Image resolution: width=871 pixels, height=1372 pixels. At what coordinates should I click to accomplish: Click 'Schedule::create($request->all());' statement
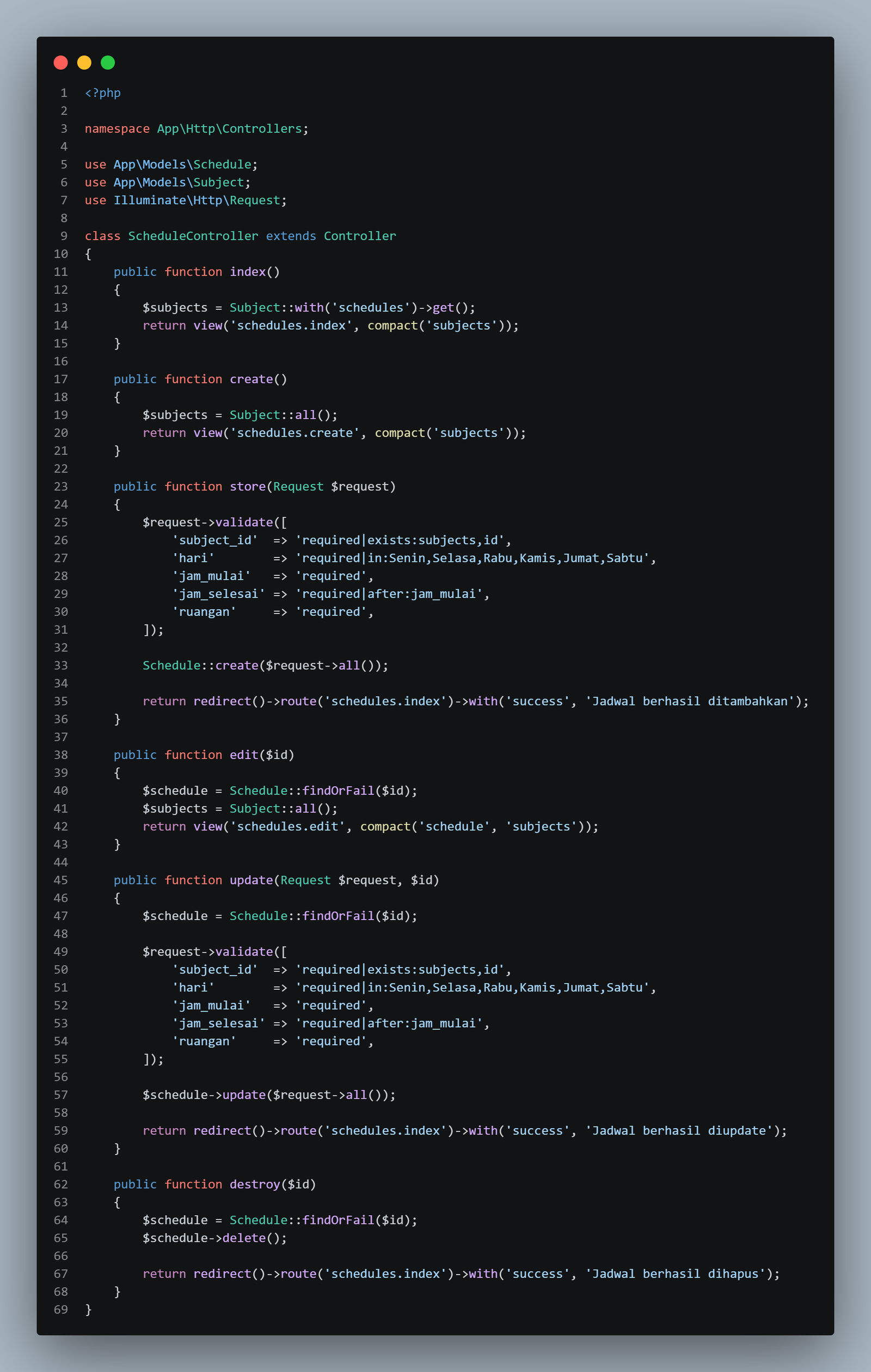pyautogui.click(x=266, y=665)
